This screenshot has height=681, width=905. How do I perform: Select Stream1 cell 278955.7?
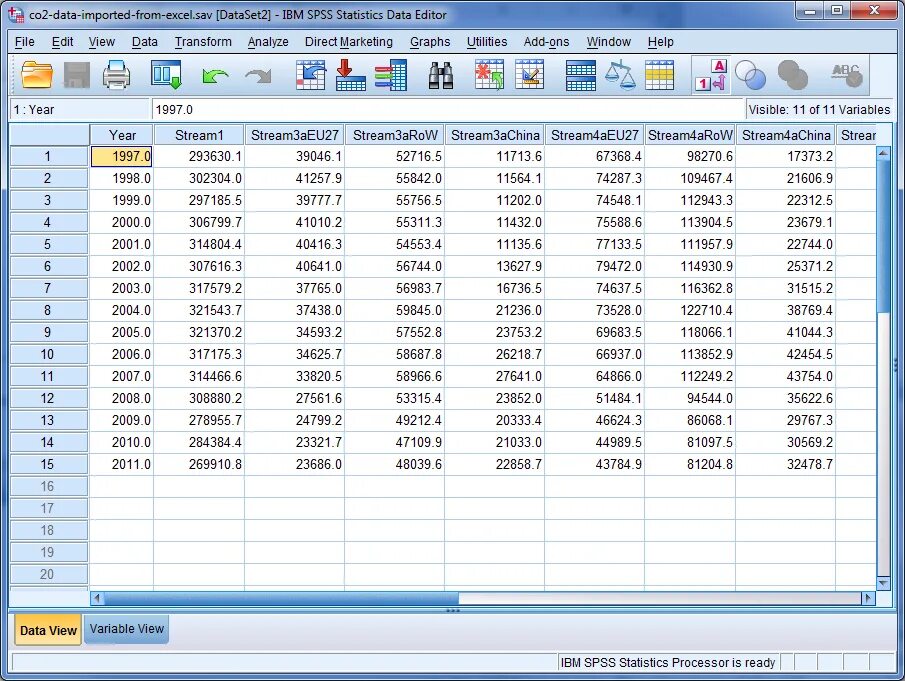coord(199,420)
